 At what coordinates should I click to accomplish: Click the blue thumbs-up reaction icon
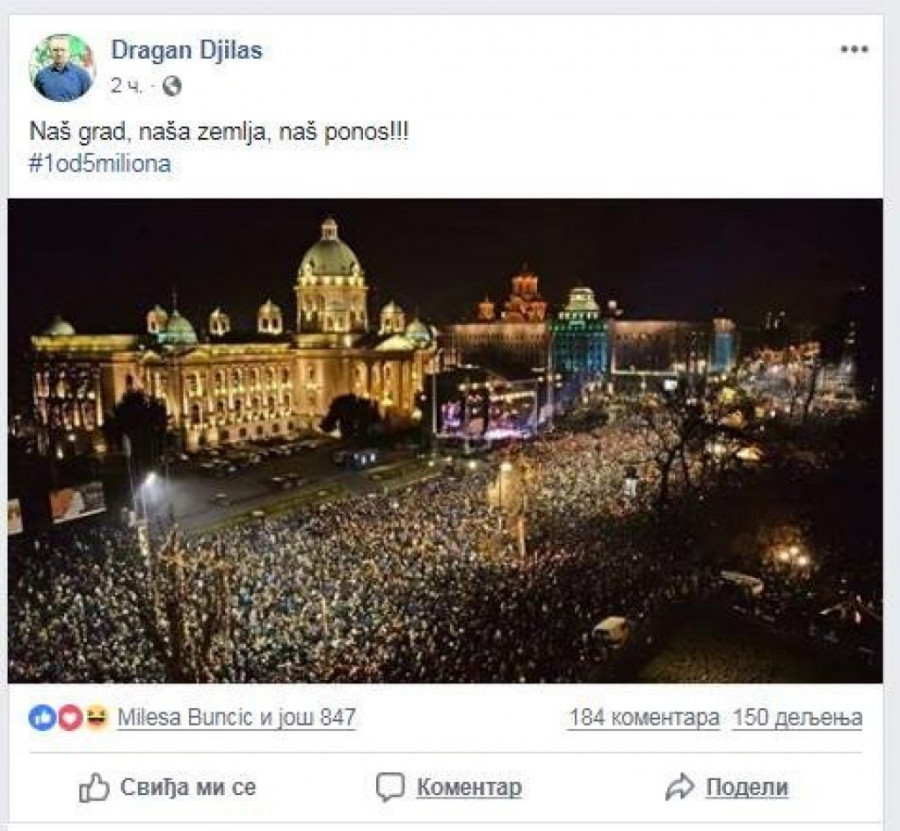[42, 717]
